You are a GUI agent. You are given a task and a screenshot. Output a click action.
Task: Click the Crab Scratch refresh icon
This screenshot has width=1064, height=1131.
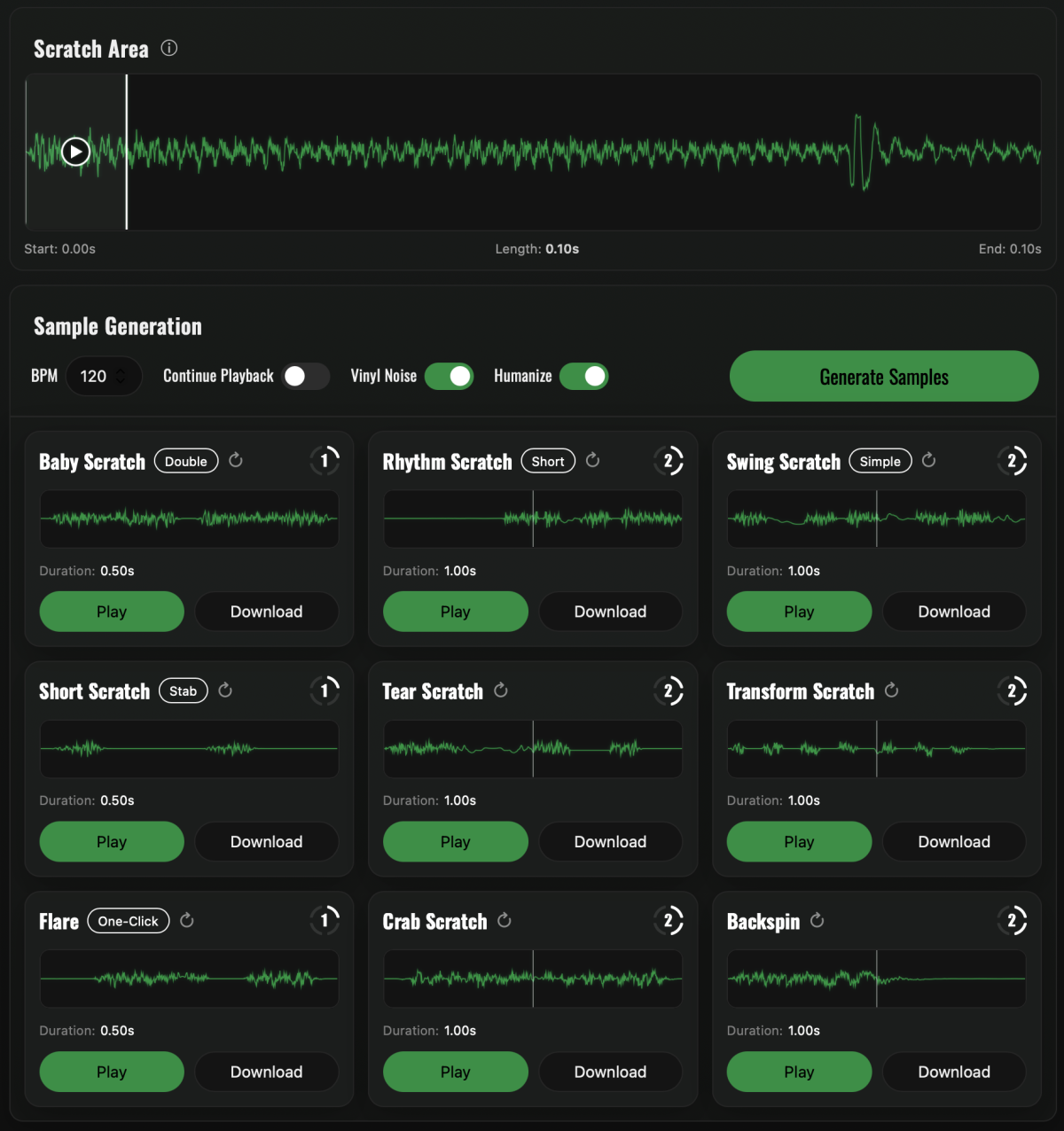point(505,920)
